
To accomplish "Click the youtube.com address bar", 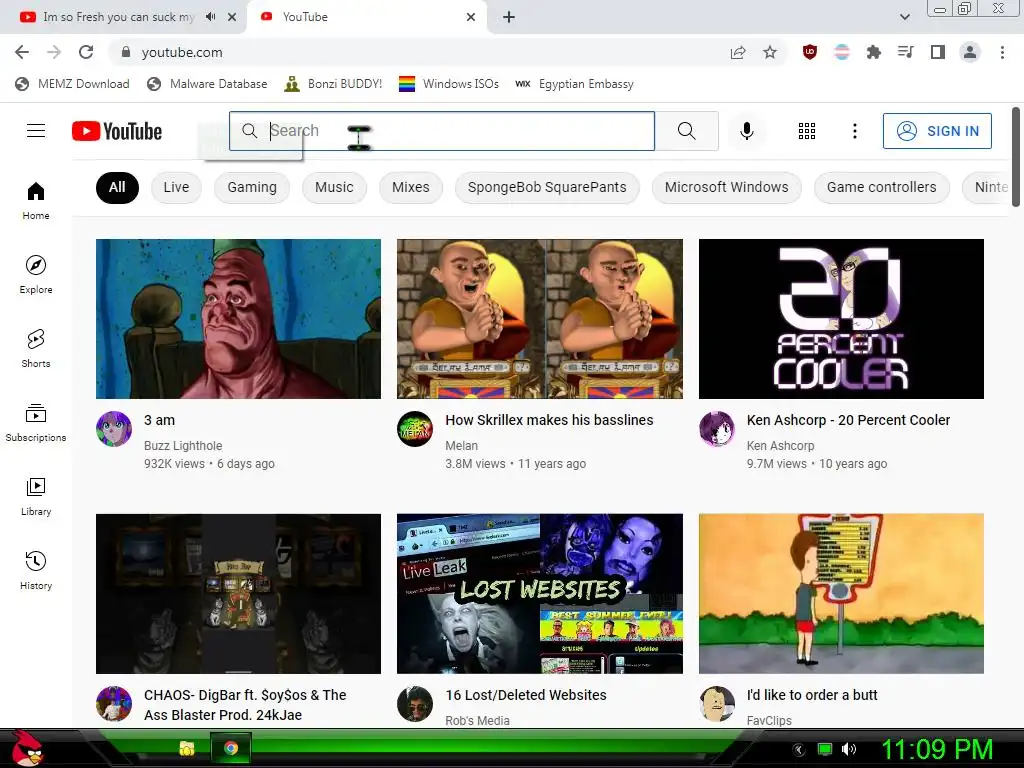I will click(418, 52).
